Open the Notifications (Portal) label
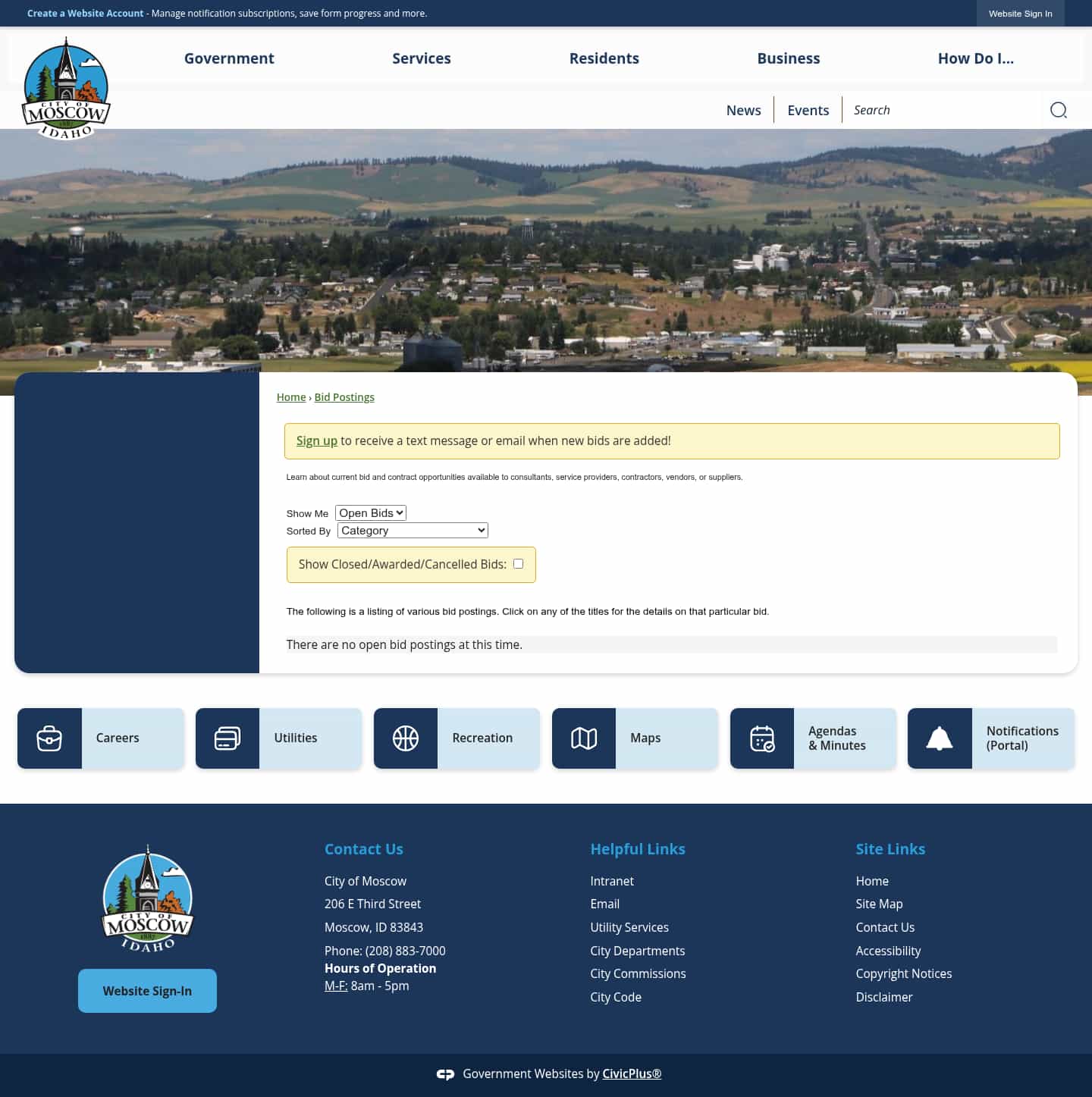The height and width of the screenshot is (1097, 1092). tap(1022, 738)
